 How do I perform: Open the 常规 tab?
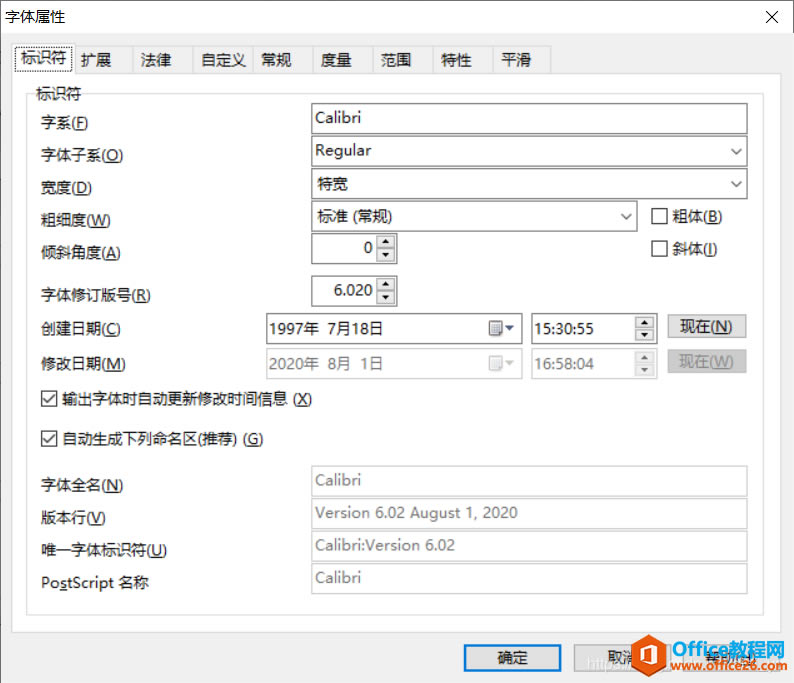(x=283, y=60)
